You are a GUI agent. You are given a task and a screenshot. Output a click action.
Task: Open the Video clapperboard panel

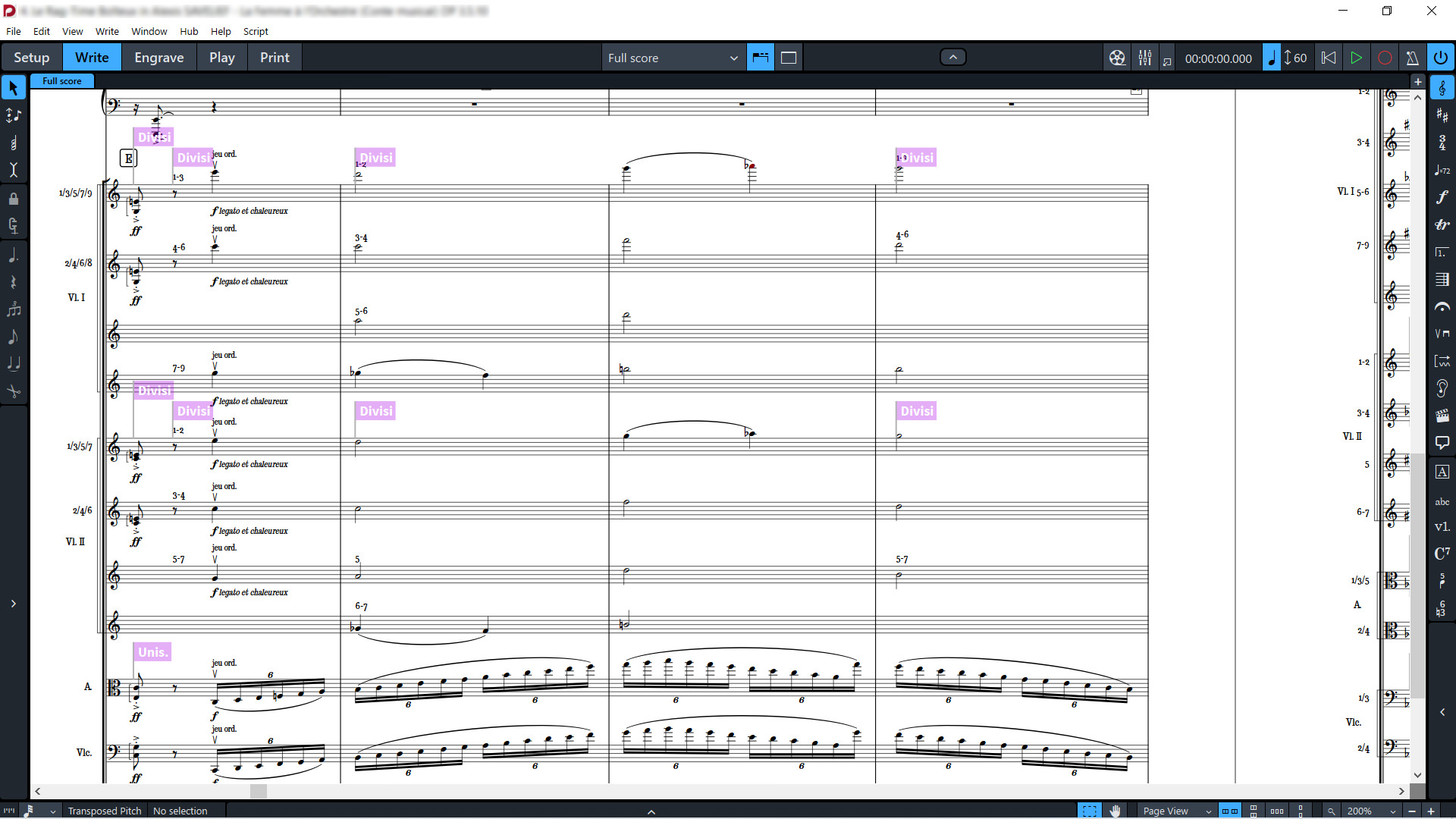coord(1442,416)
